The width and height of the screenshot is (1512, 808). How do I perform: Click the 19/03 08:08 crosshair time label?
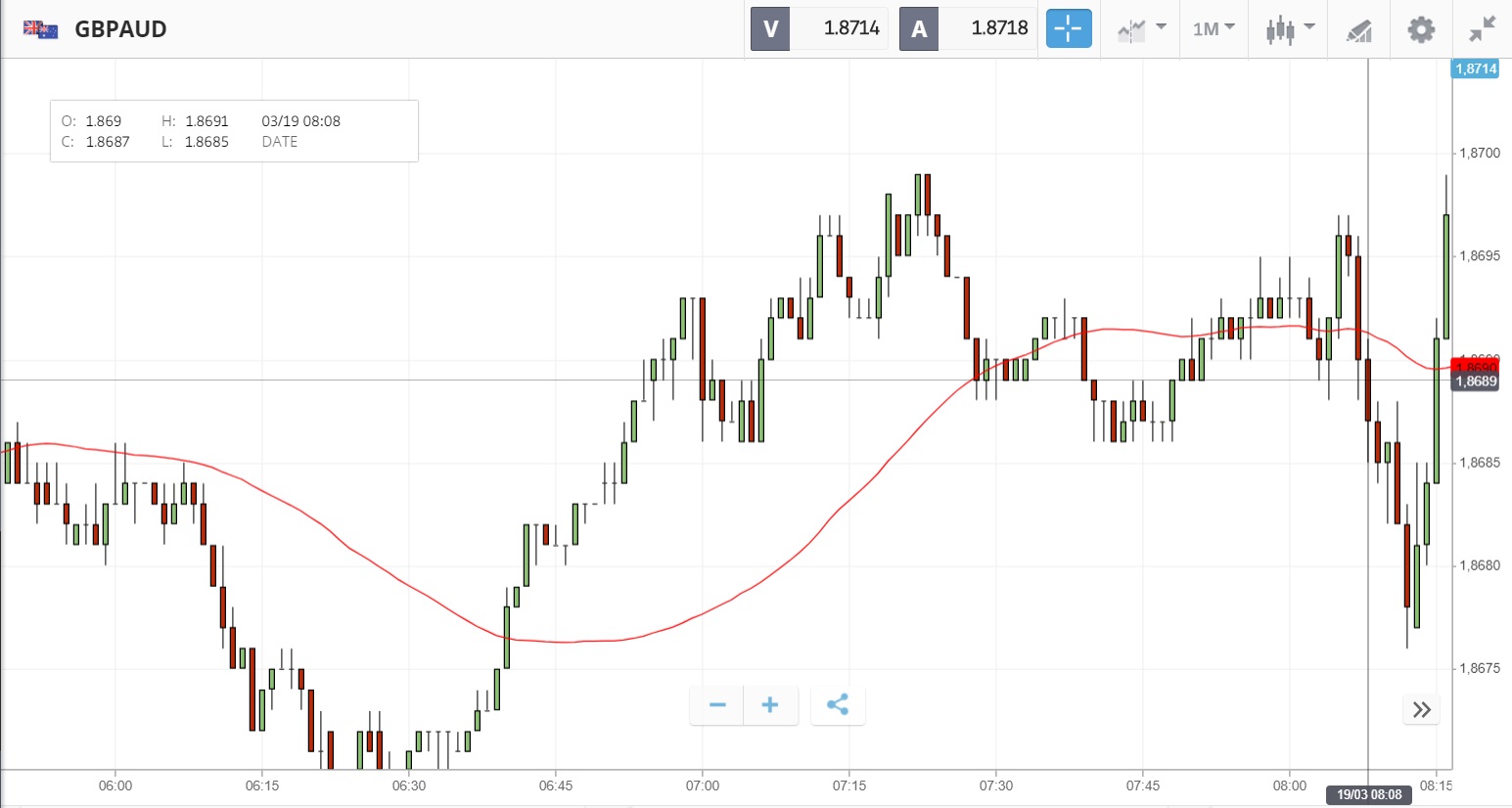pyautogui.click(x=1369, y=794)
